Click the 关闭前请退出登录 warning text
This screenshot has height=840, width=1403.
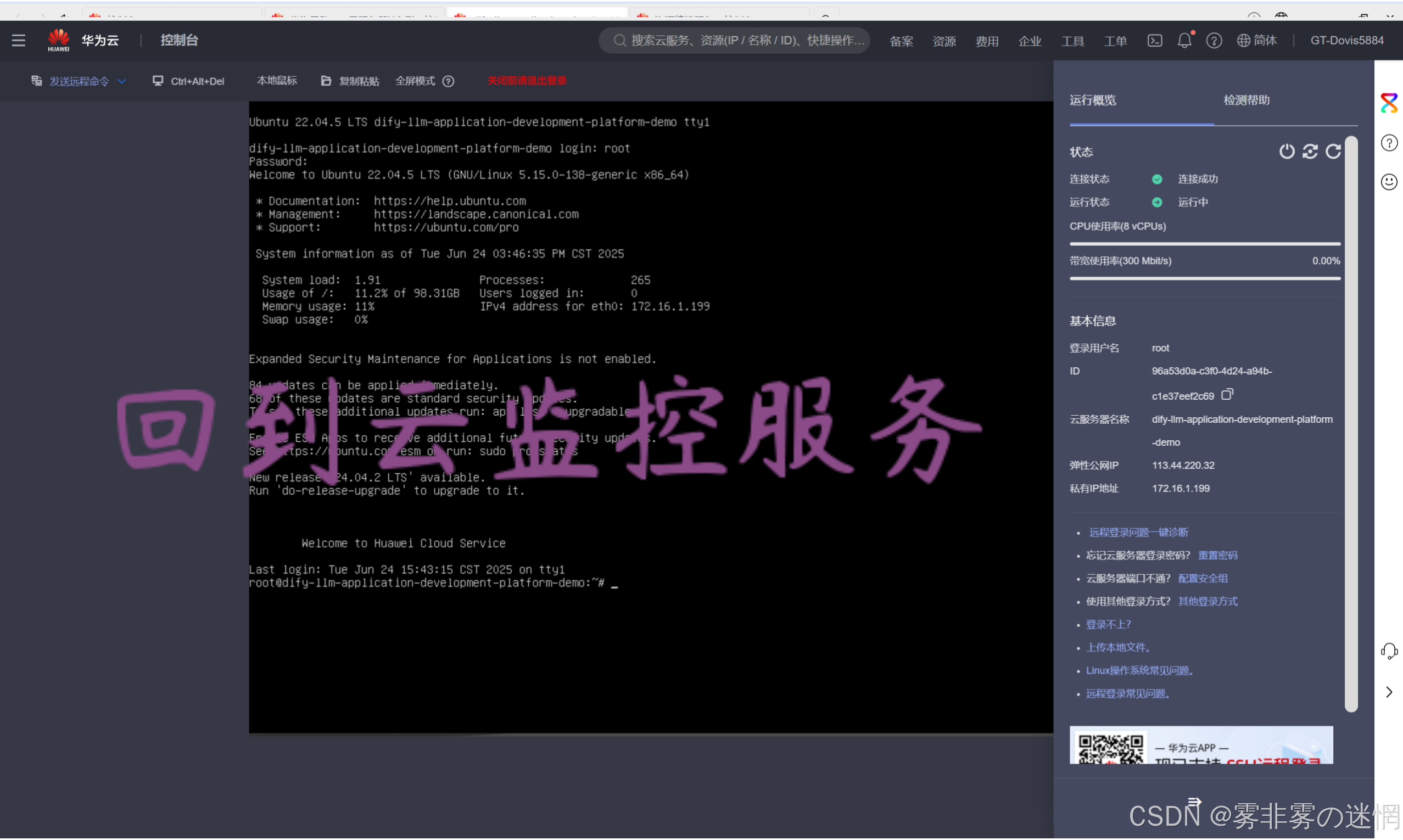(x=527, y=81)
